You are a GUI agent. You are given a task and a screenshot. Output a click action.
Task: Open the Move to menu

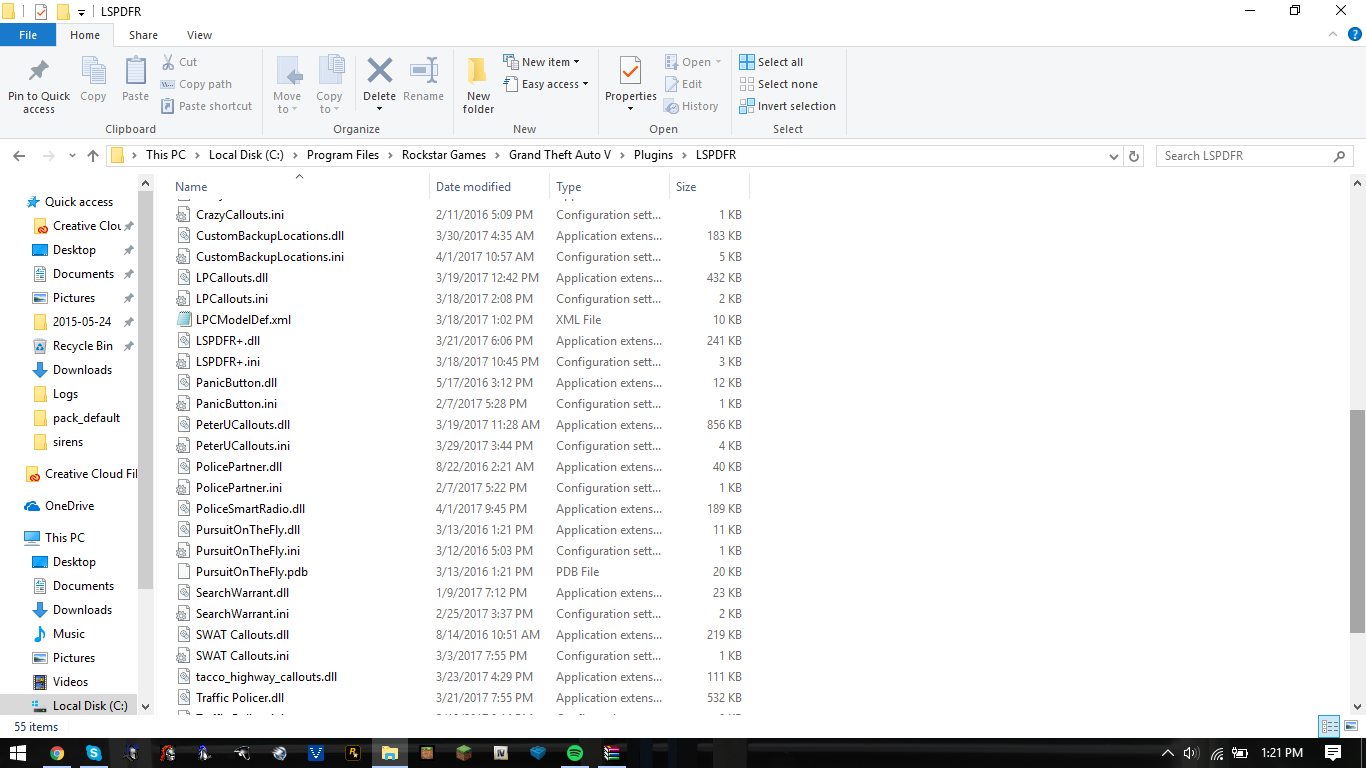click(x=287, y=84)
